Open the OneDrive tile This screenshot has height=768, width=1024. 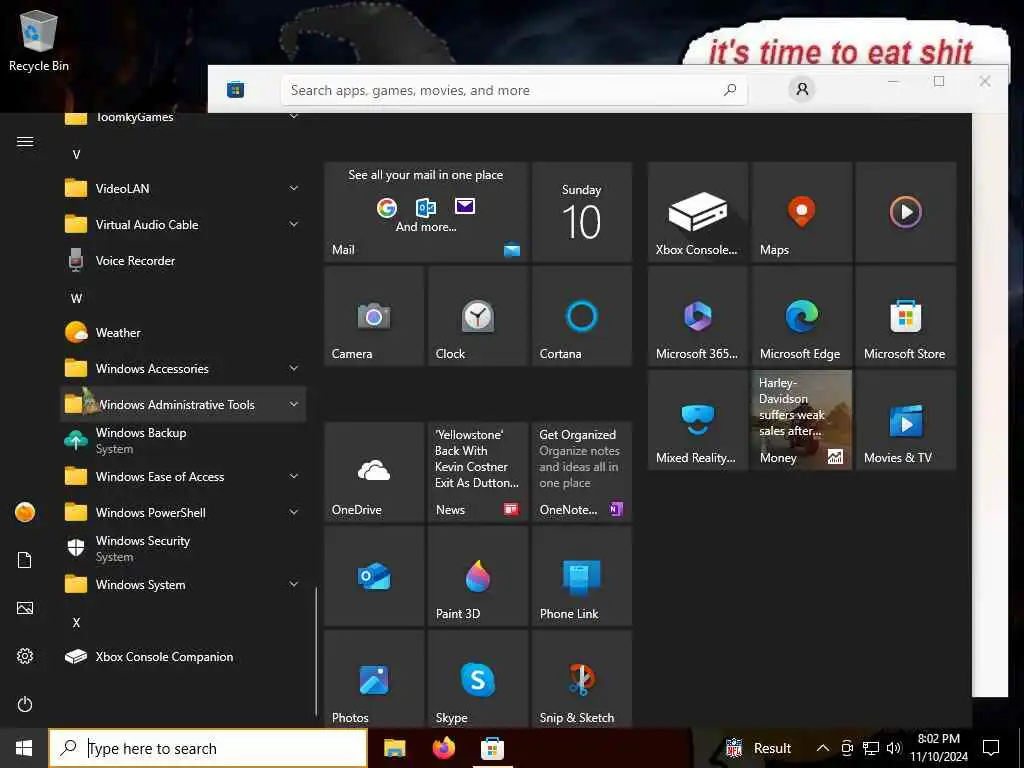tap(374, 472)
